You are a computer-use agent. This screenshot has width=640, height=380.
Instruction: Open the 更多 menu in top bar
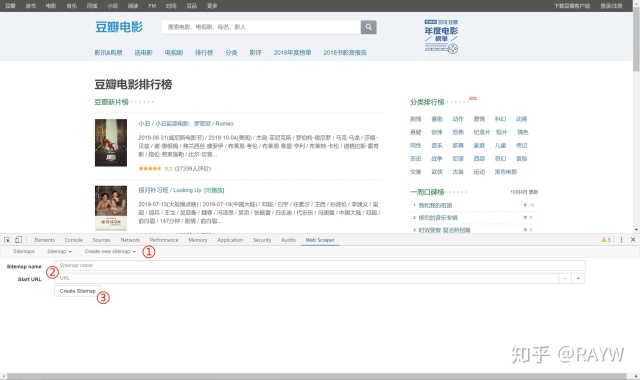click(x=212, y=6)
